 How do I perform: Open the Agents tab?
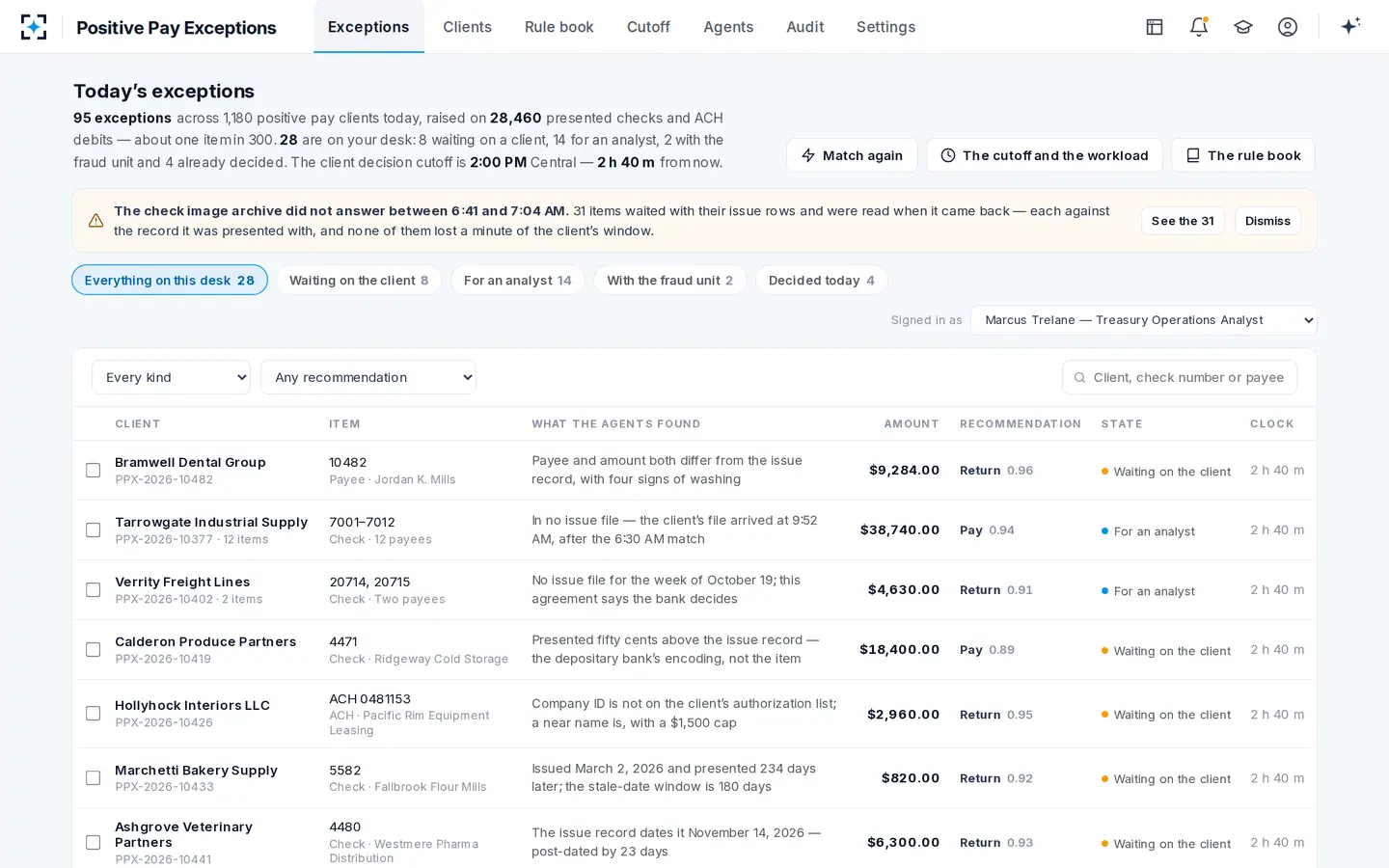click(728, 27)
